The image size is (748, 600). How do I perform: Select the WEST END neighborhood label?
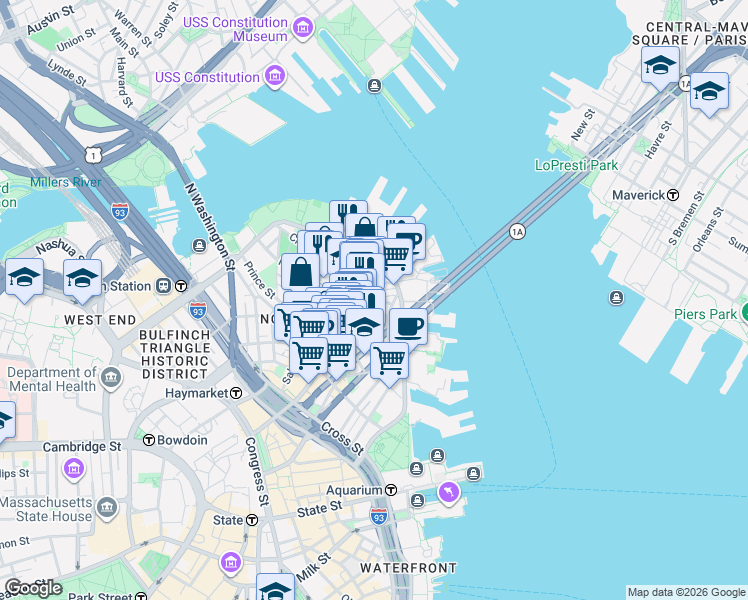(x=100, y=320)
